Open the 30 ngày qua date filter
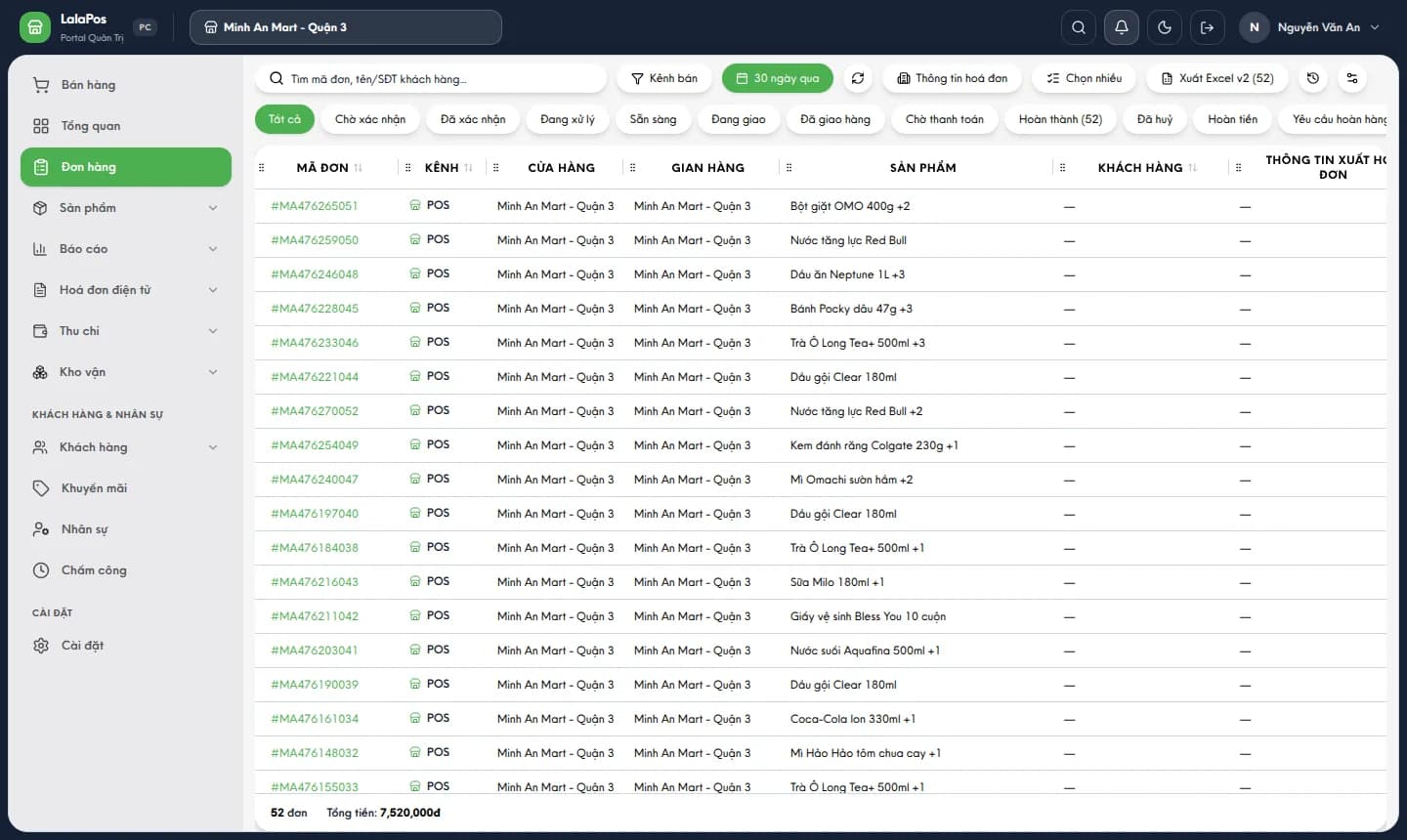Screen dimensions: 1407x840 778,78
